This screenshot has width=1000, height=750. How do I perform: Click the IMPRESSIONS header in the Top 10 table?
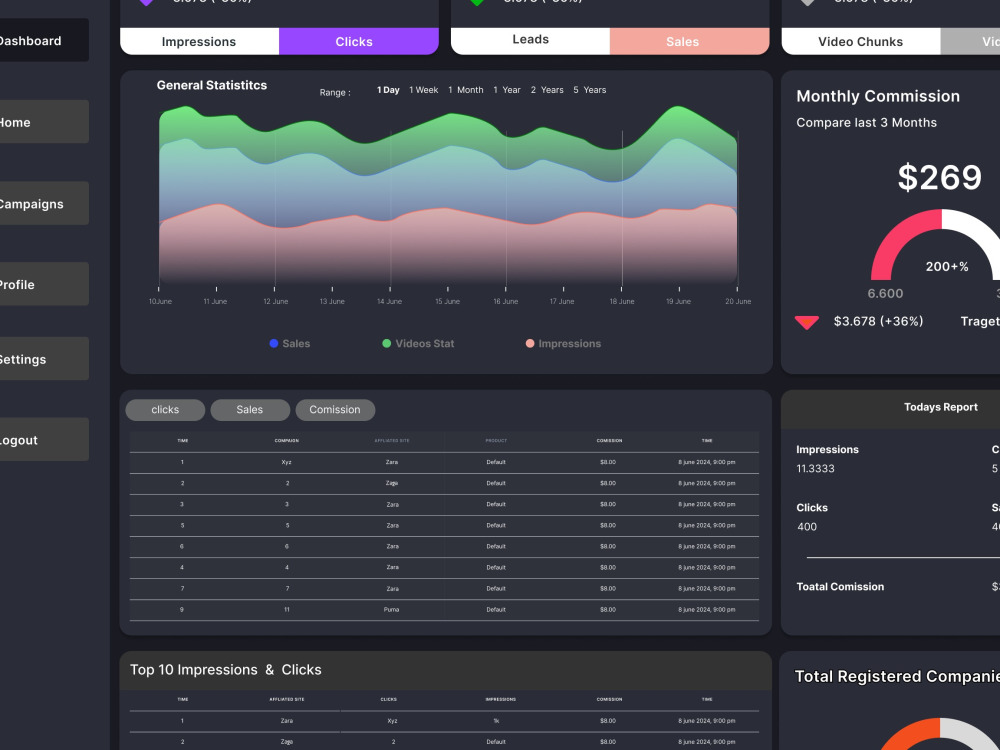tap(501, 700)
